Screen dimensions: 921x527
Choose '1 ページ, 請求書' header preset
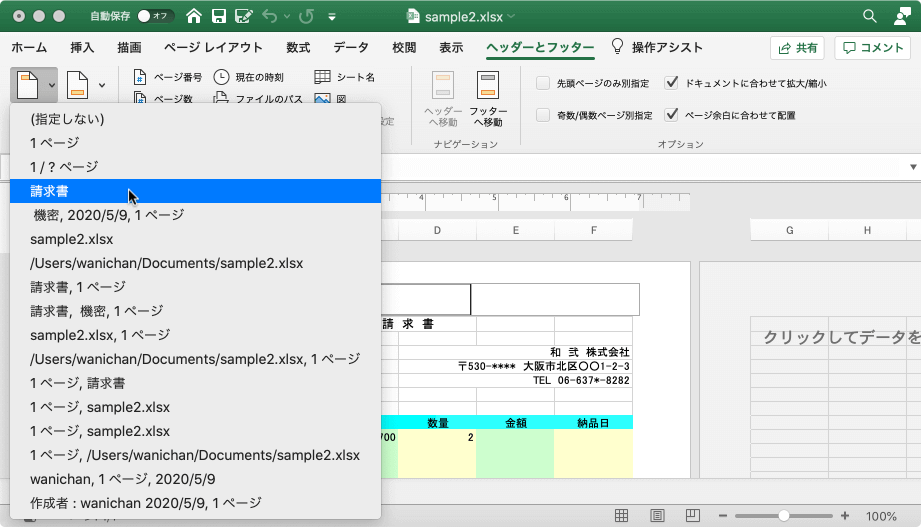tap(195, 383)
